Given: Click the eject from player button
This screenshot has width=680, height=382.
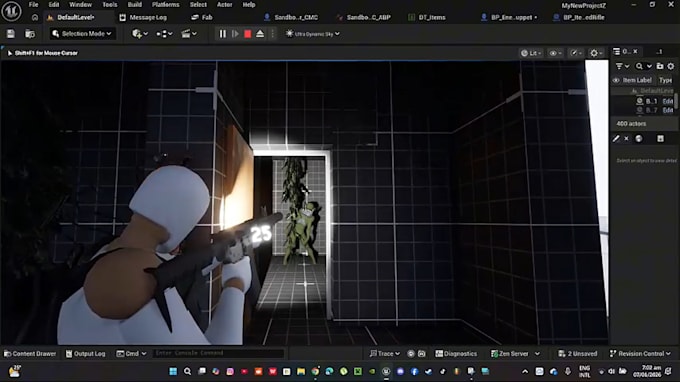Looking at the screenshot, I should [x=260, y=34].
